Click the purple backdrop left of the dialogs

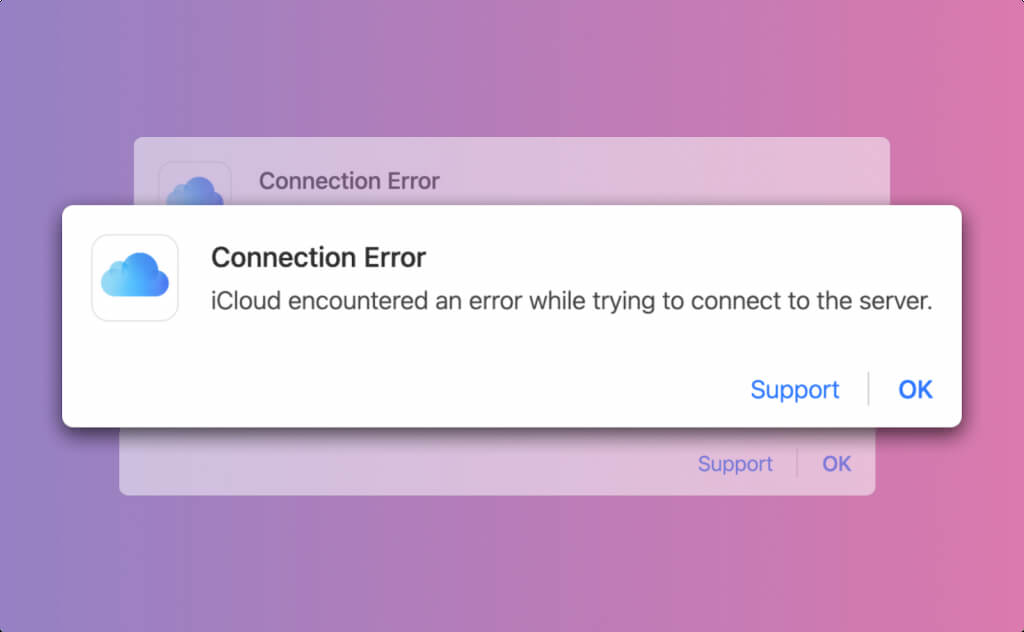pos(50,320)
